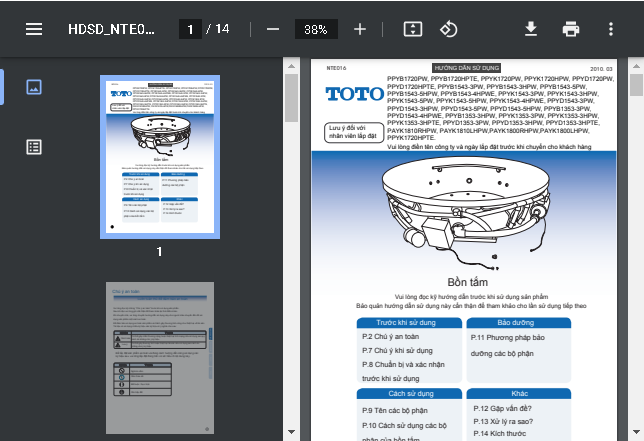
Task: Click the page number input field
Action: point(190,29)
